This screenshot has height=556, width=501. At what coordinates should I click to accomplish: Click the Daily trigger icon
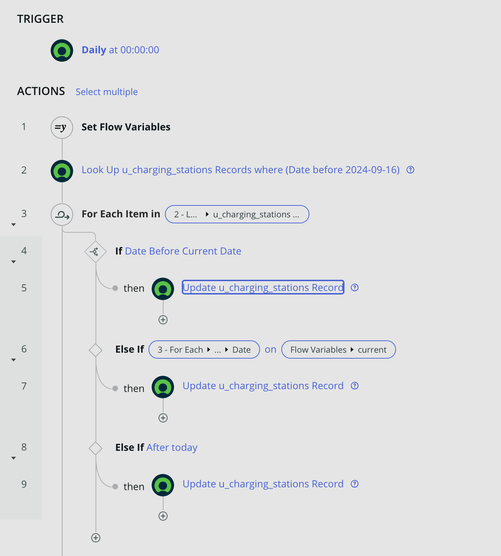pos(62,50)
